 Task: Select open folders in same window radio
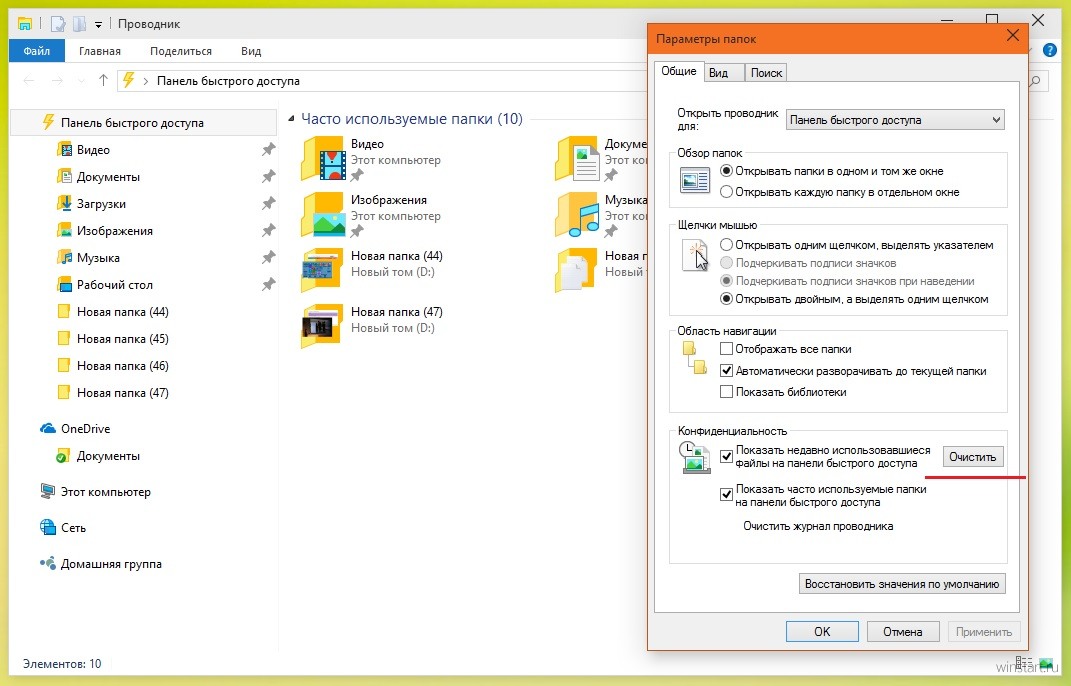point(727,171)
